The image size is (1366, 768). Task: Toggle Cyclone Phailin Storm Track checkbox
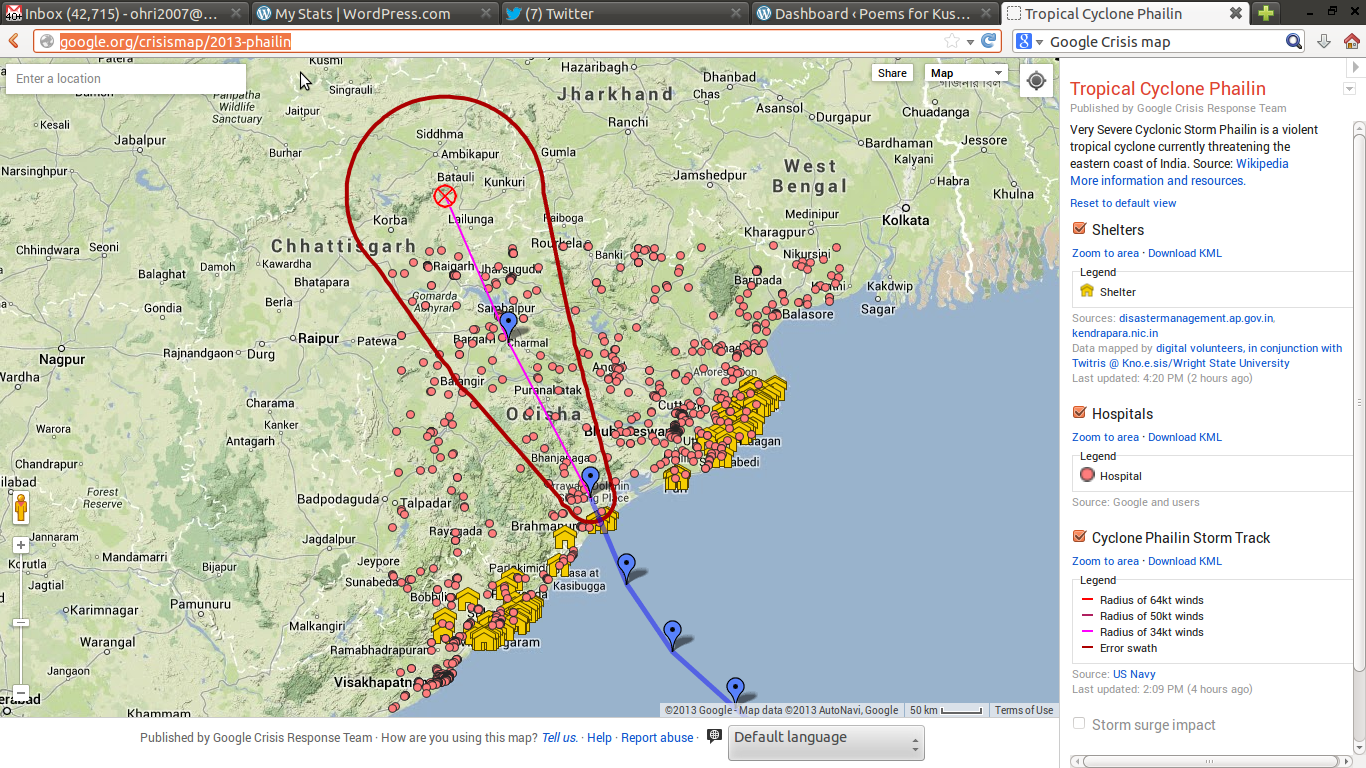point(1079,537)
